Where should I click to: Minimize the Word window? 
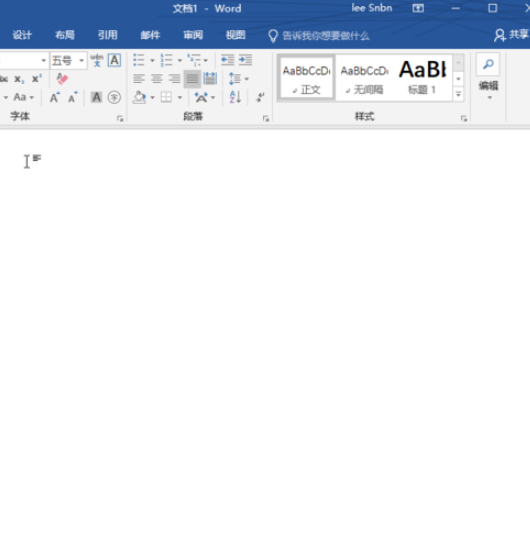[455, 8]
